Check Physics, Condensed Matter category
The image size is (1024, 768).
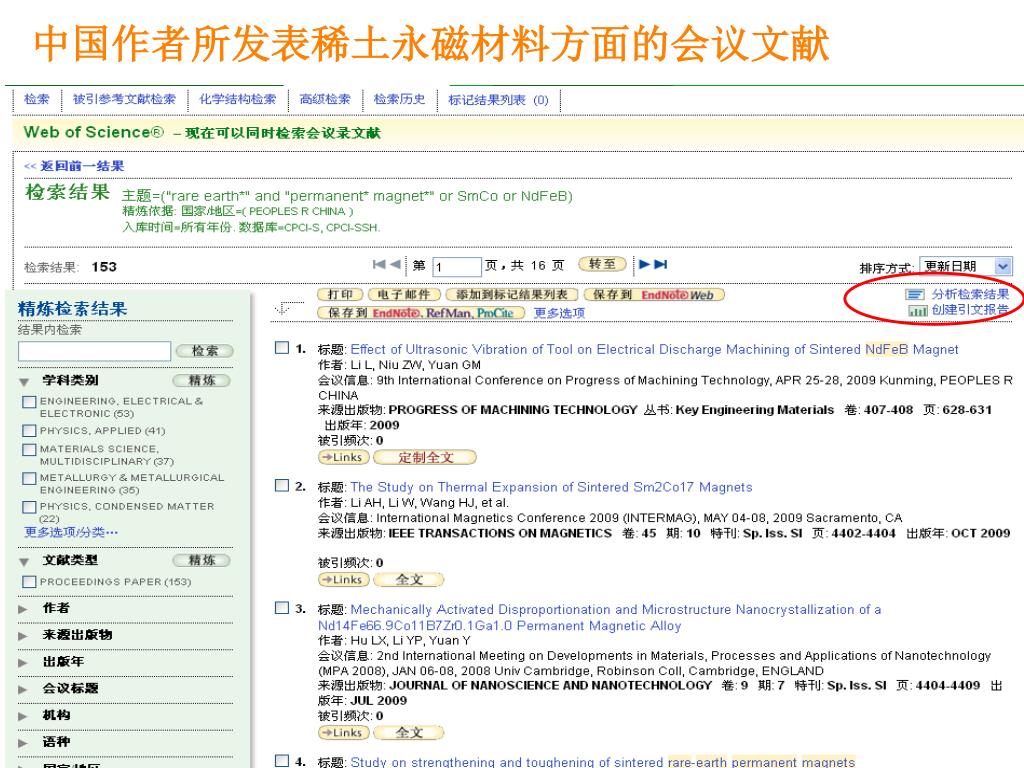[29, 507]
